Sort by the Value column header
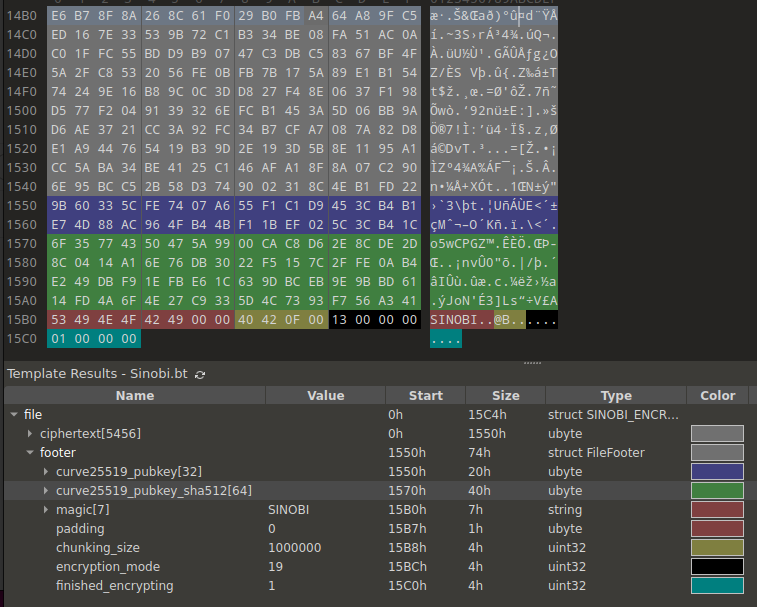This screenshot has height=607, width=757. pos(325,395)
